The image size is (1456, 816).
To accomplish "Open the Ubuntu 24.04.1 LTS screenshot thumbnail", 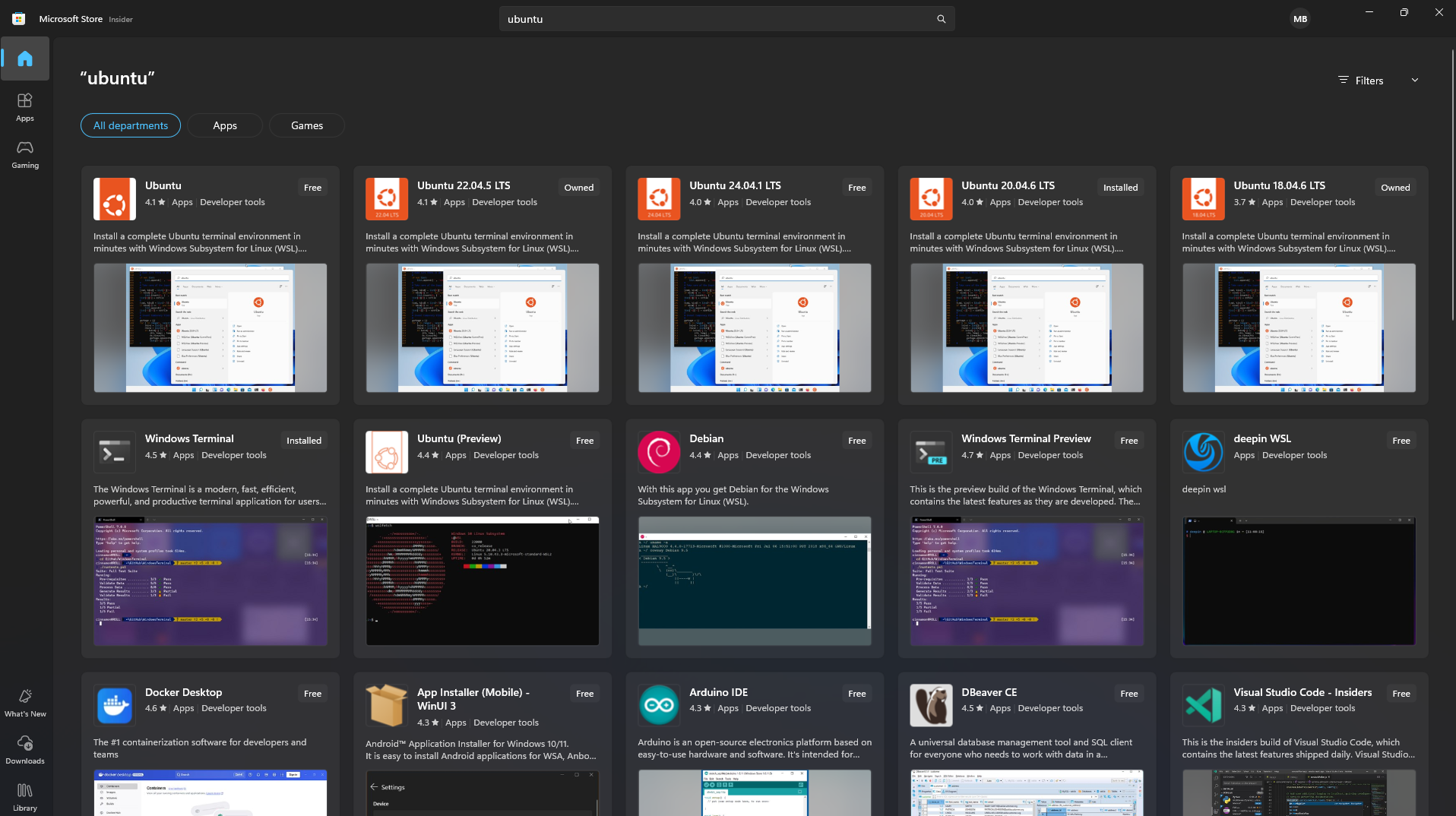I will [x=755, y=328].
